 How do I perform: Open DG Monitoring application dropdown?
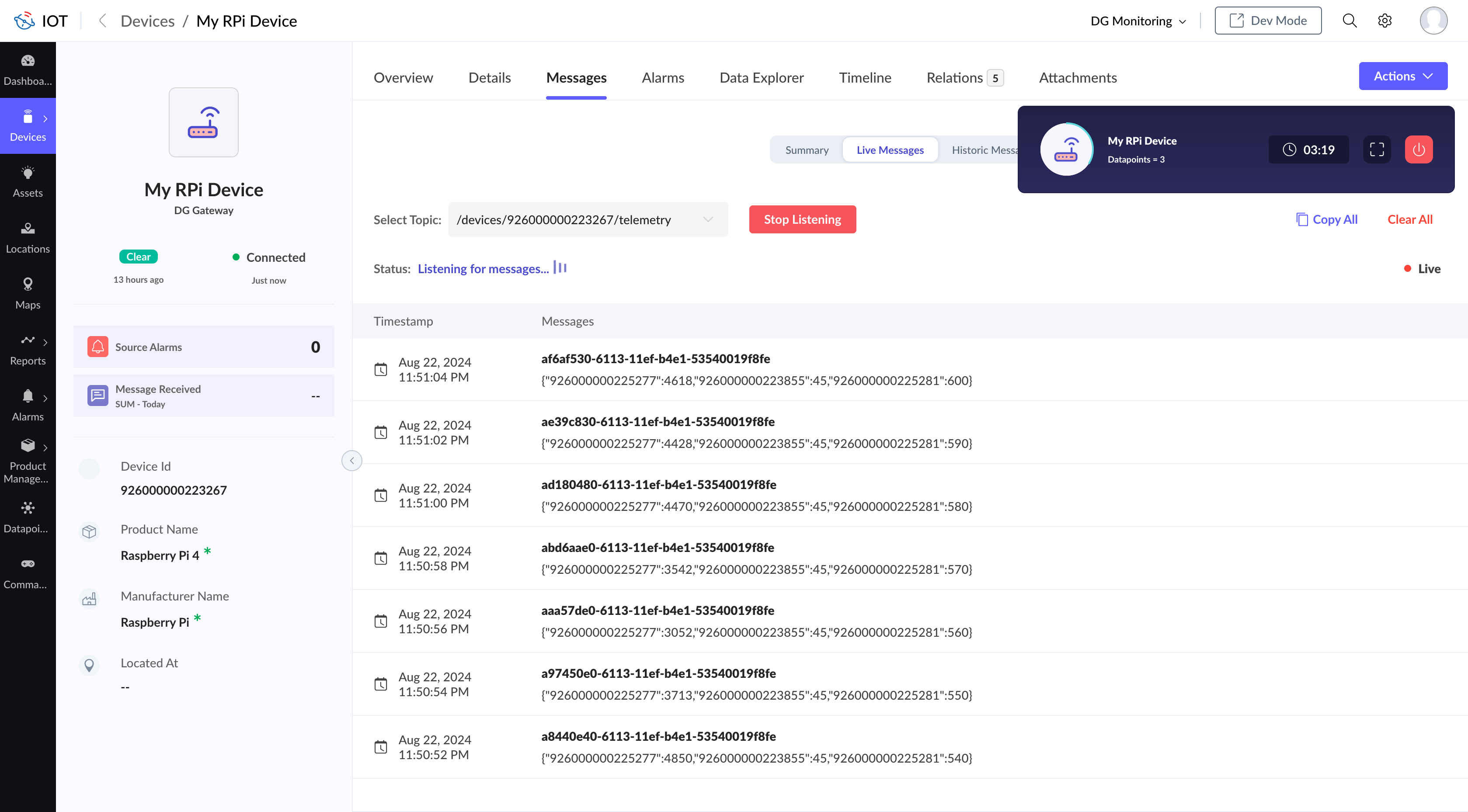[1138, 21]
